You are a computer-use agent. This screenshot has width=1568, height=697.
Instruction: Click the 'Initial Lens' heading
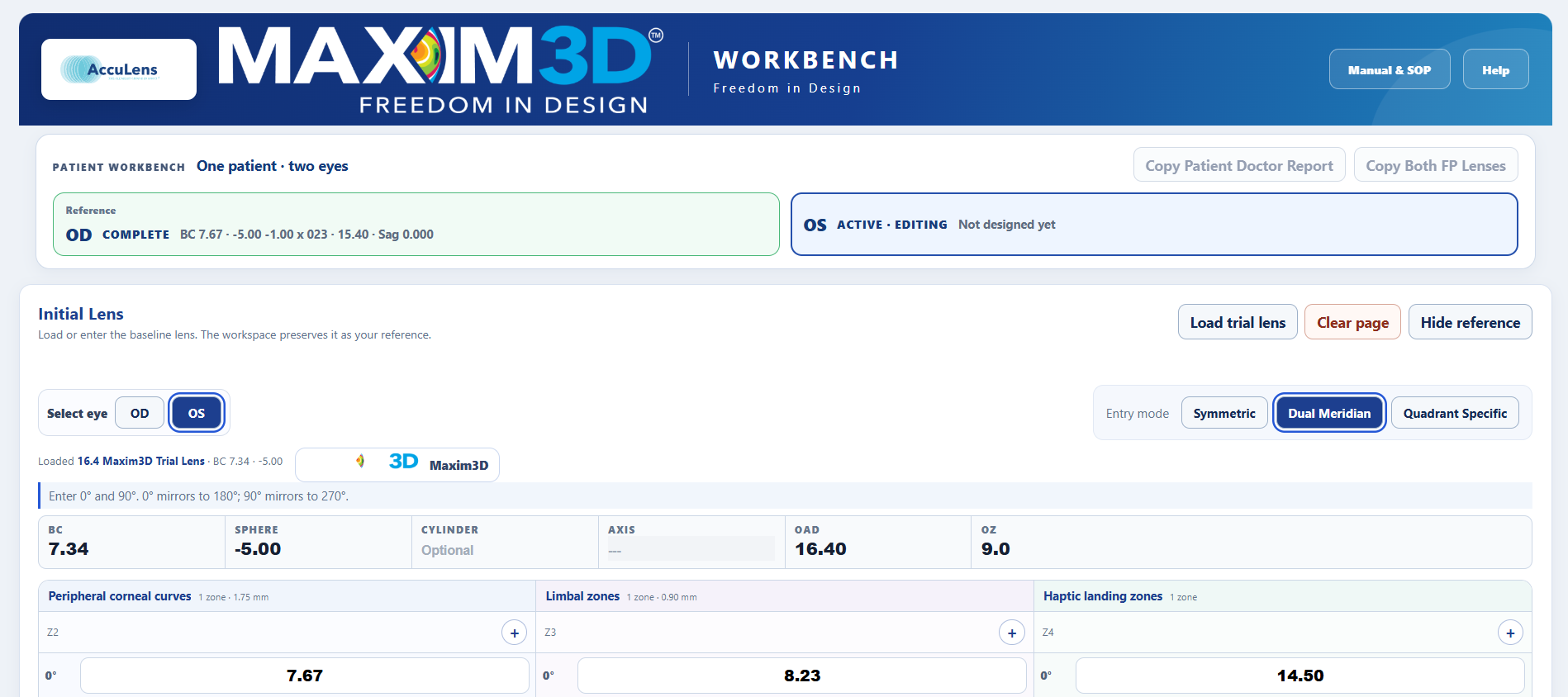81,314
